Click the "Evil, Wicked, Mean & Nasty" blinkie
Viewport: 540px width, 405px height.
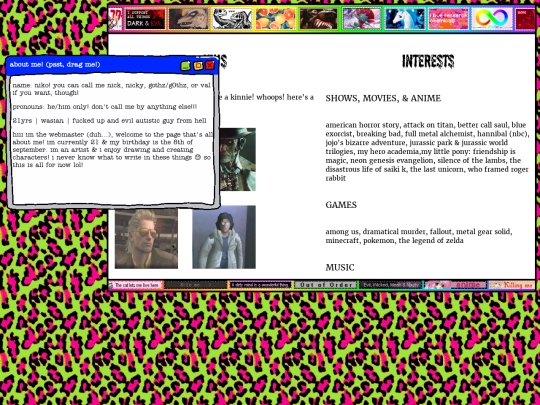coord(391,285)
